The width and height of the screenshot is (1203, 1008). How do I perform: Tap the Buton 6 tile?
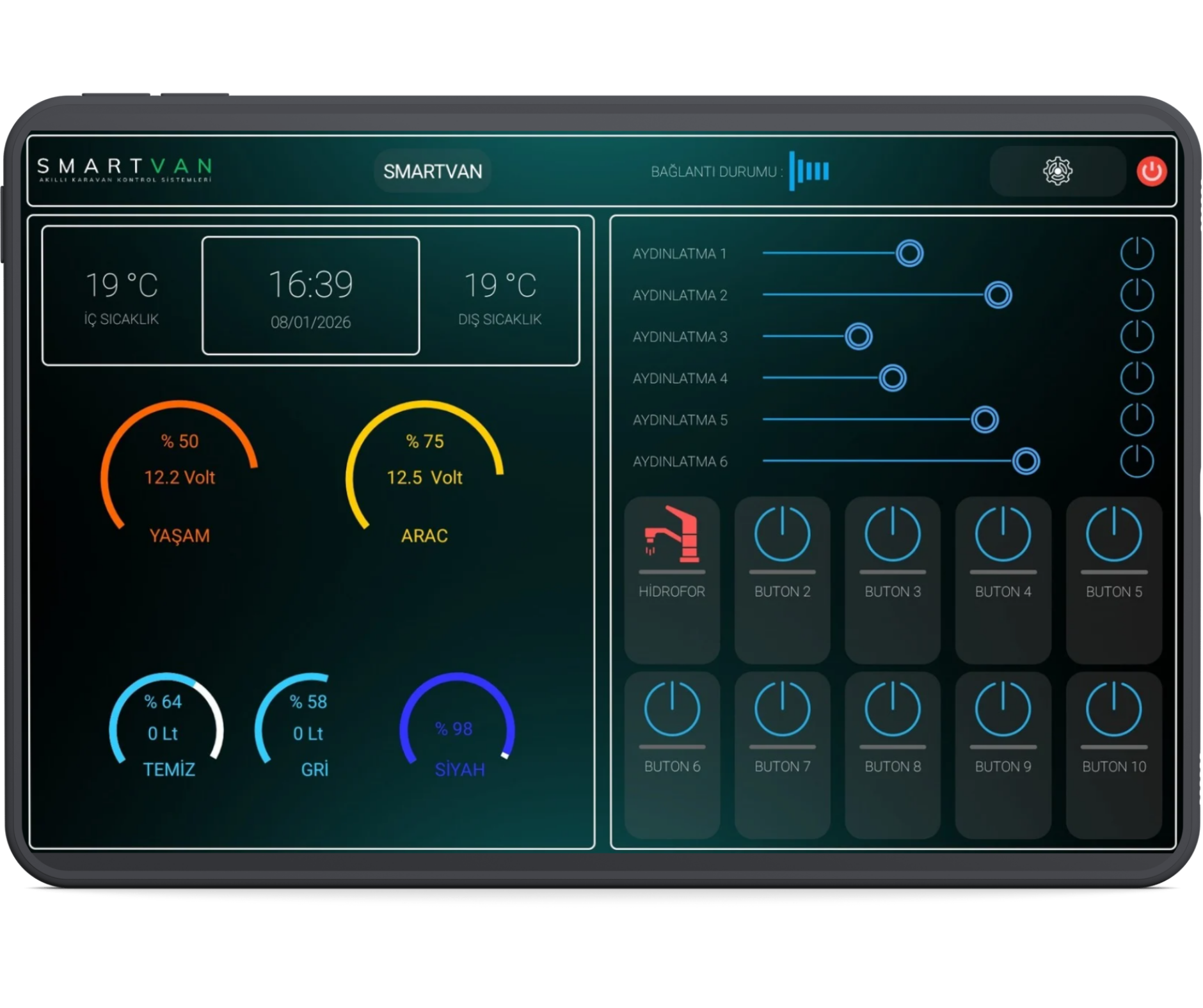click(672, 755)
